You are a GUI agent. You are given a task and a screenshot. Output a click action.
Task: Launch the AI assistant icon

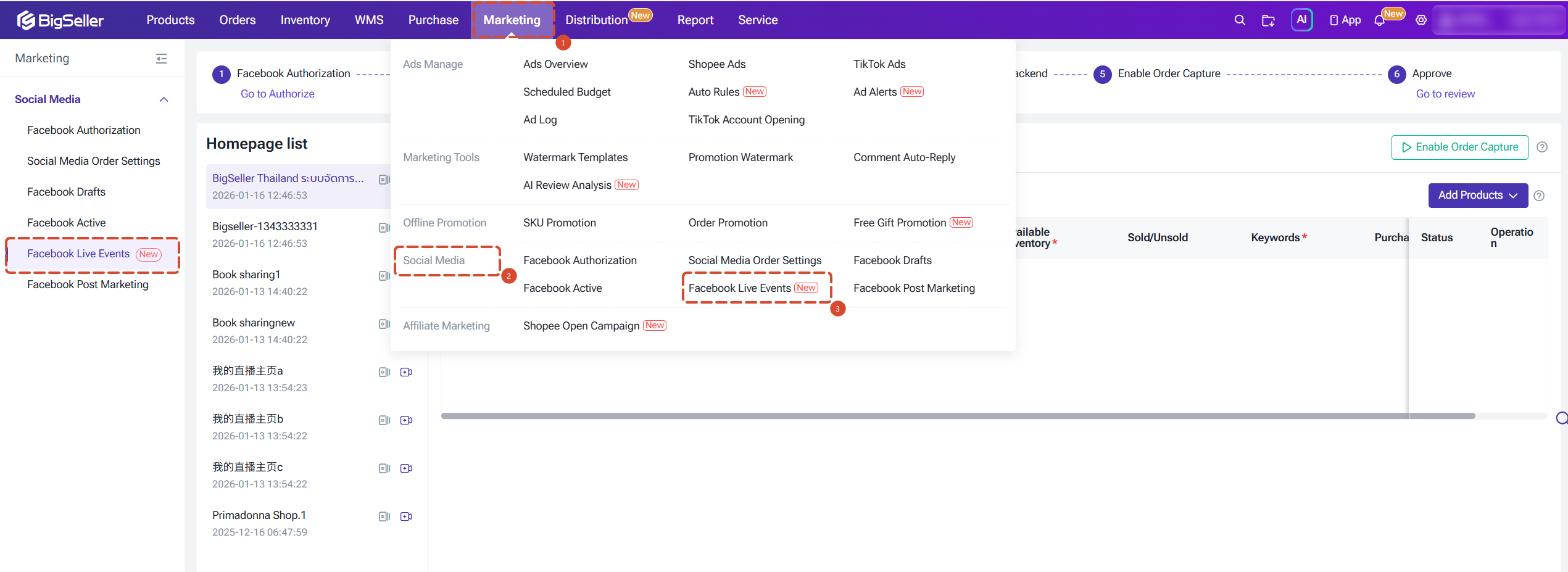1301,20
